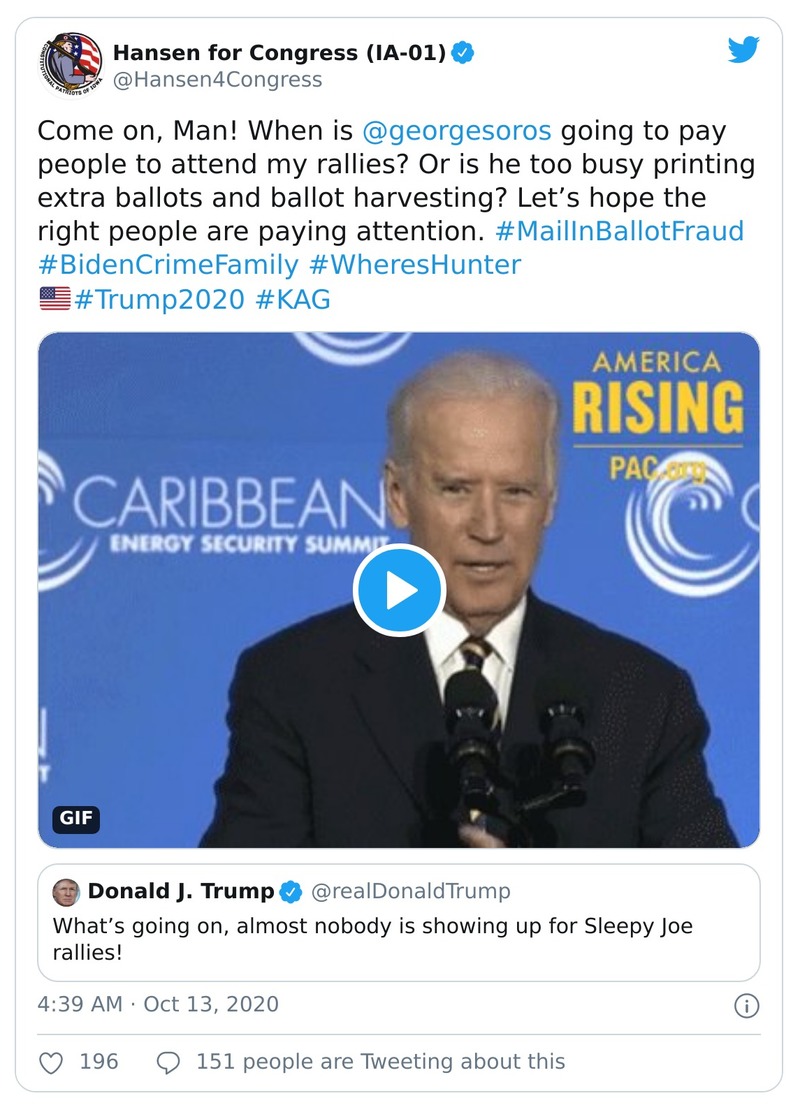This screenshot has width=800, height=1112.
Task: Play the embedded GIF video
Action: click(399, 590)
